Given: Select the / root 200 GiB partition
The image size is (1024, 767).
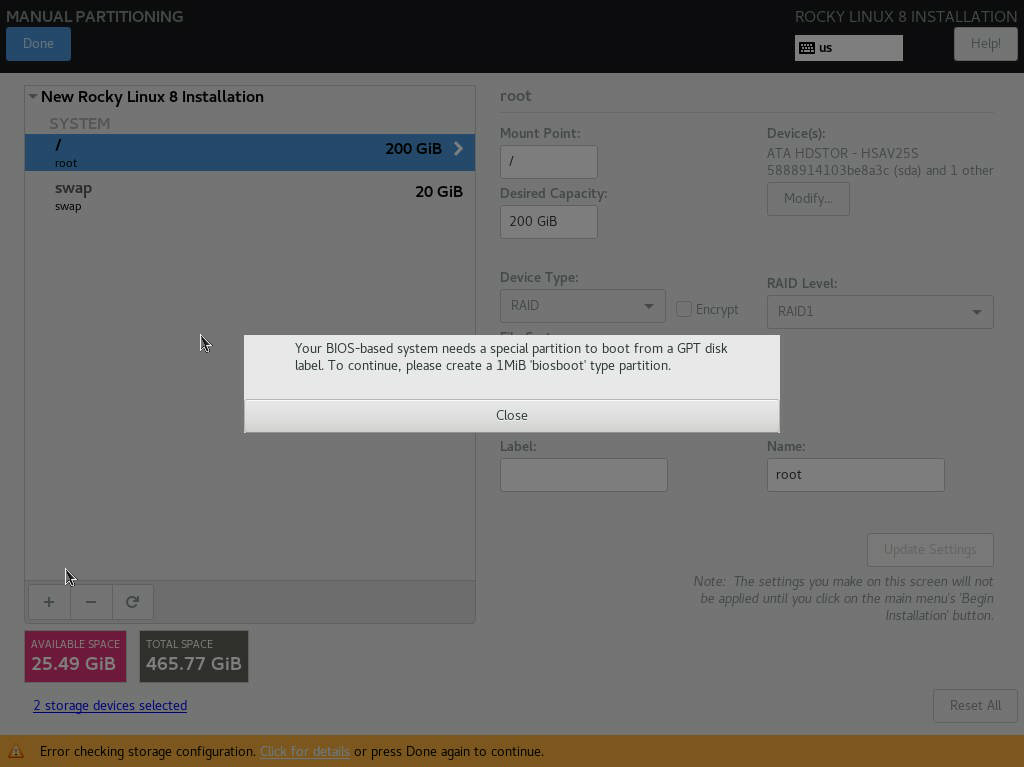Looking at the screenshot, I should (x=249, y=152).
